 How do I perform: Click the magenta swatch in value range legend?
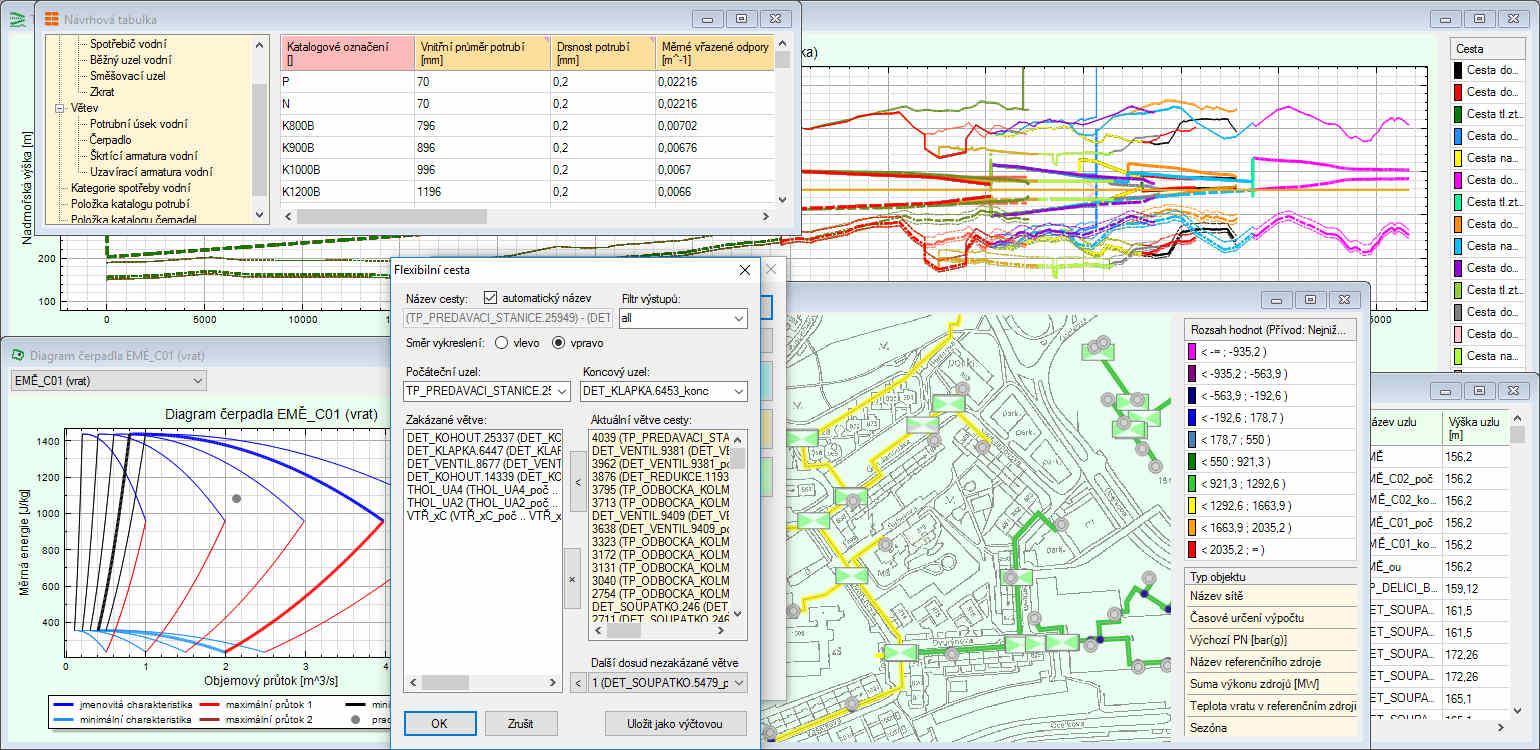pyautogui.click(x=1193, y=351)
